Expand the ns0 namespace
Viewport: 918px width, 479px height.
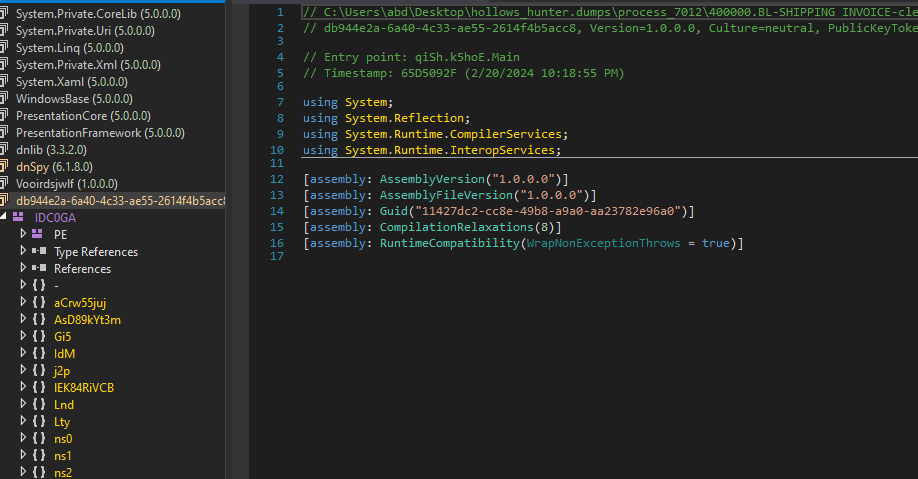23,437
